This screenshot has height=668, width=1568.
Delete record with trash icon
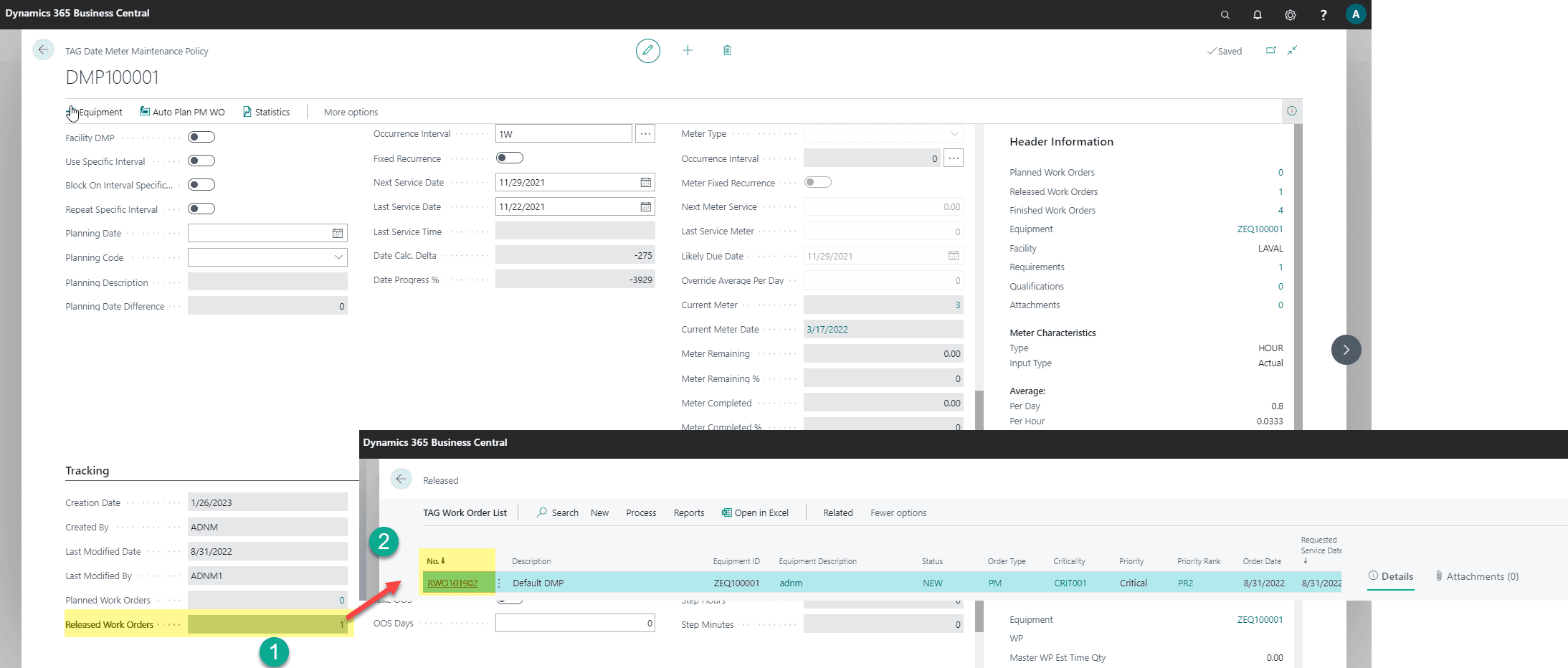pos(727,50)
